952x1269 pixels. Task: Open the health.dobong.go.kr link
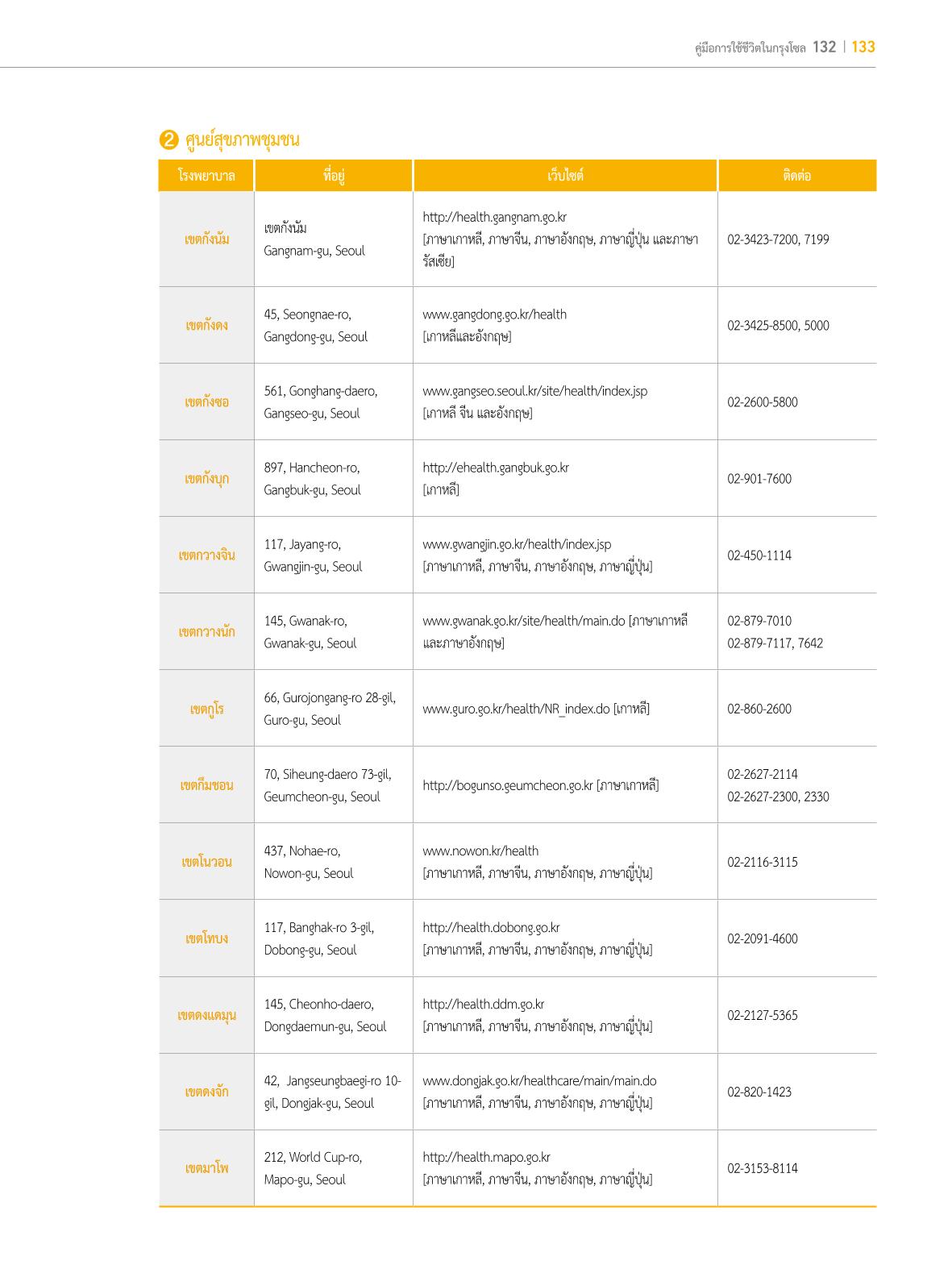[491, 927]
